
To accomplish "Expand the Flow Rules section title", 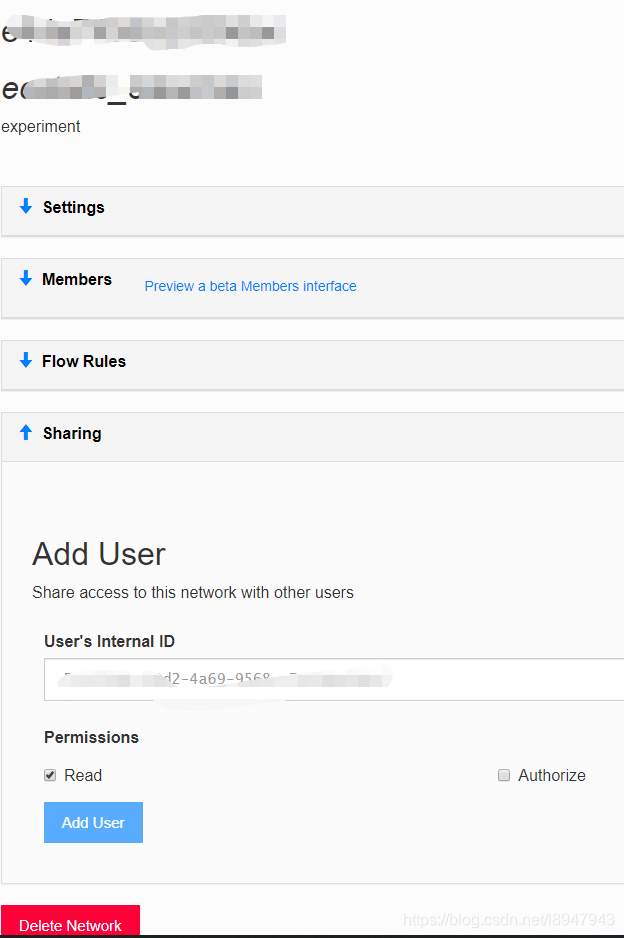I will (x=84, y=361).
